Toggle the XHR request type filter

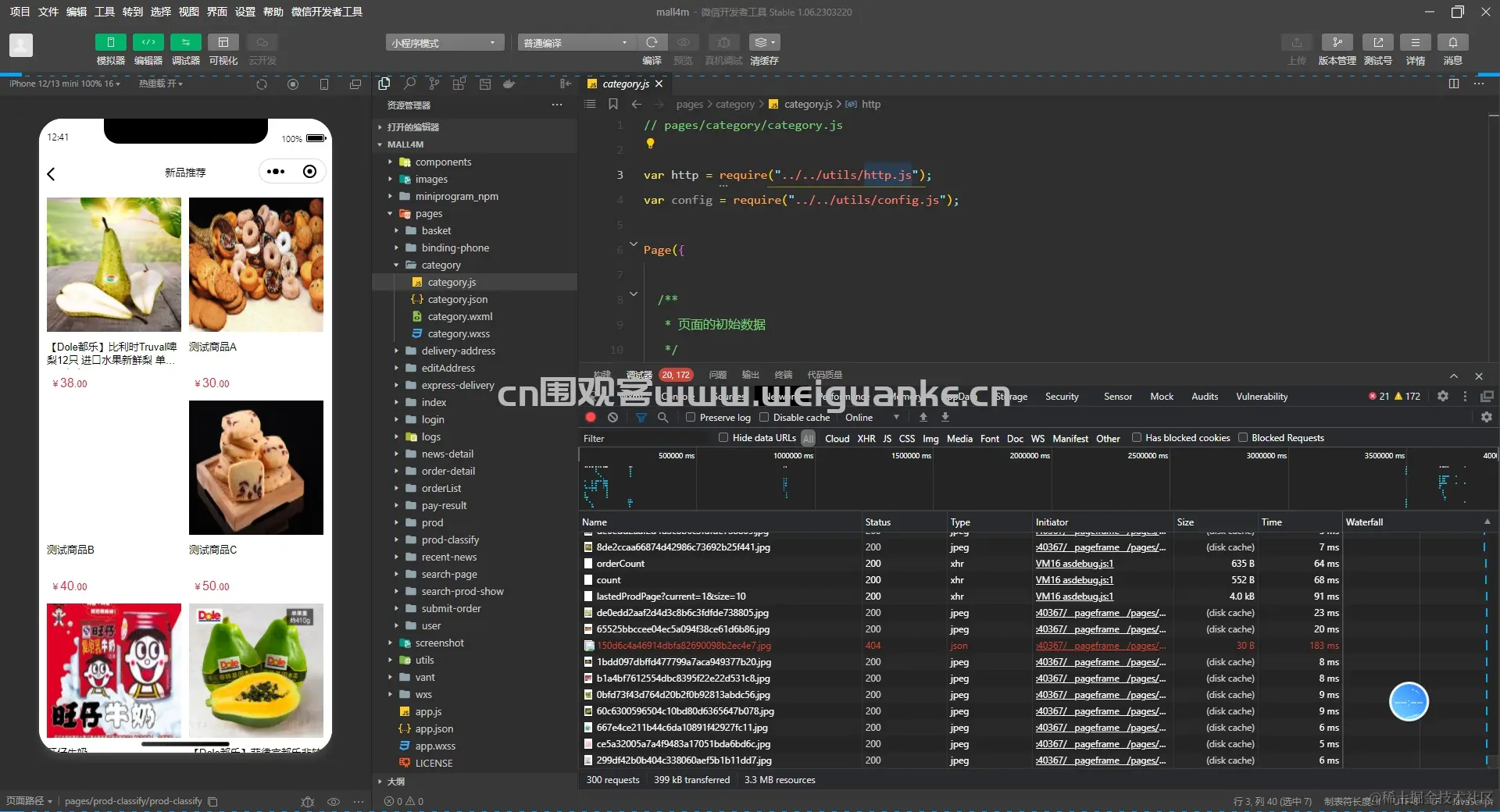[x=866, y=439]
